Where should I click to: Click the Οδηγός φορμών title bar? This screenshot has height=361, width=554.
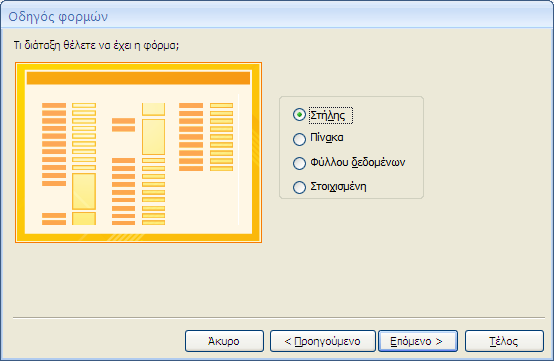tap(277, 16)
